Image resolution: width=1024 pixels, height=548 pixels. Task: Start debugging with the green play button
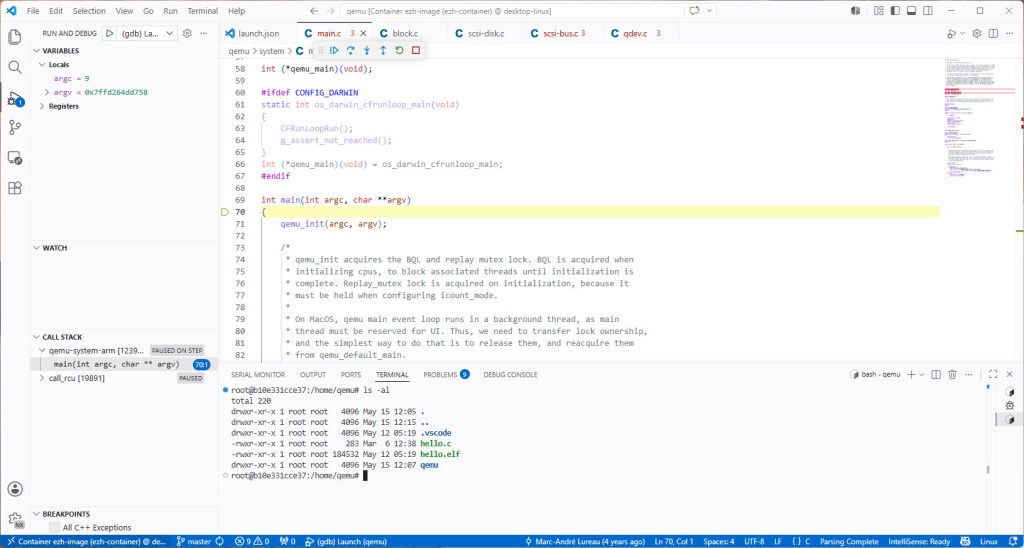coord(110,33)
